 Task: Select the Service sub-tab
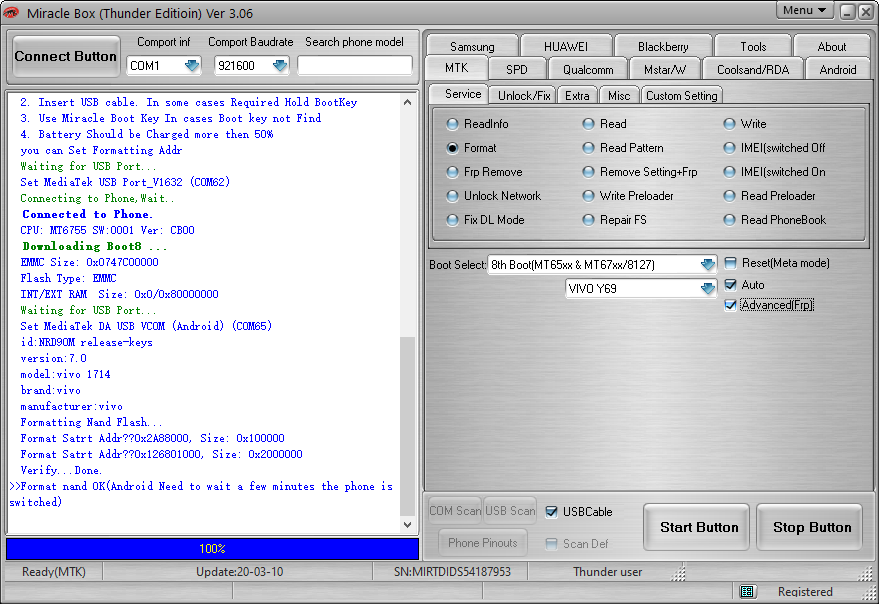[x=460, y=94]
